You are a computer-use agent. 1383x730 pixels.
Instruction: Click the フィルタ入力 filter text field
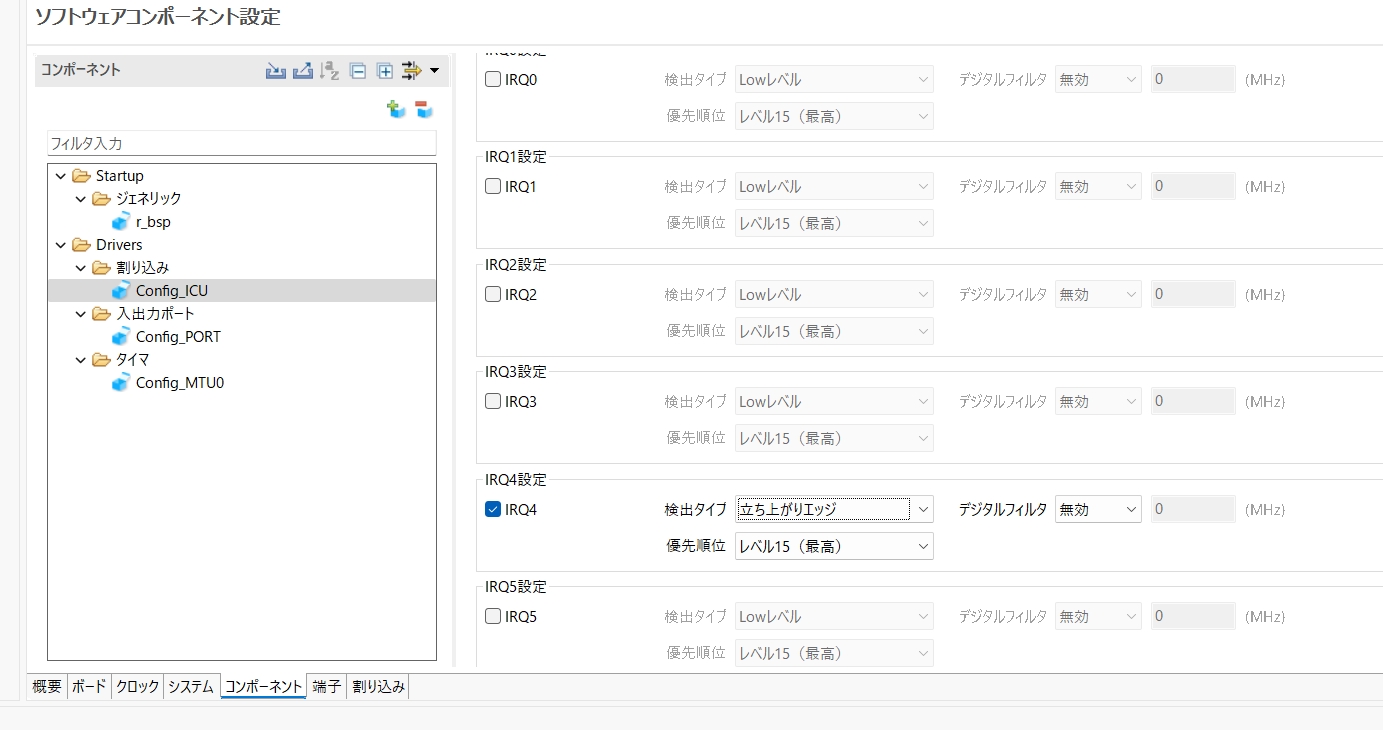241,143
